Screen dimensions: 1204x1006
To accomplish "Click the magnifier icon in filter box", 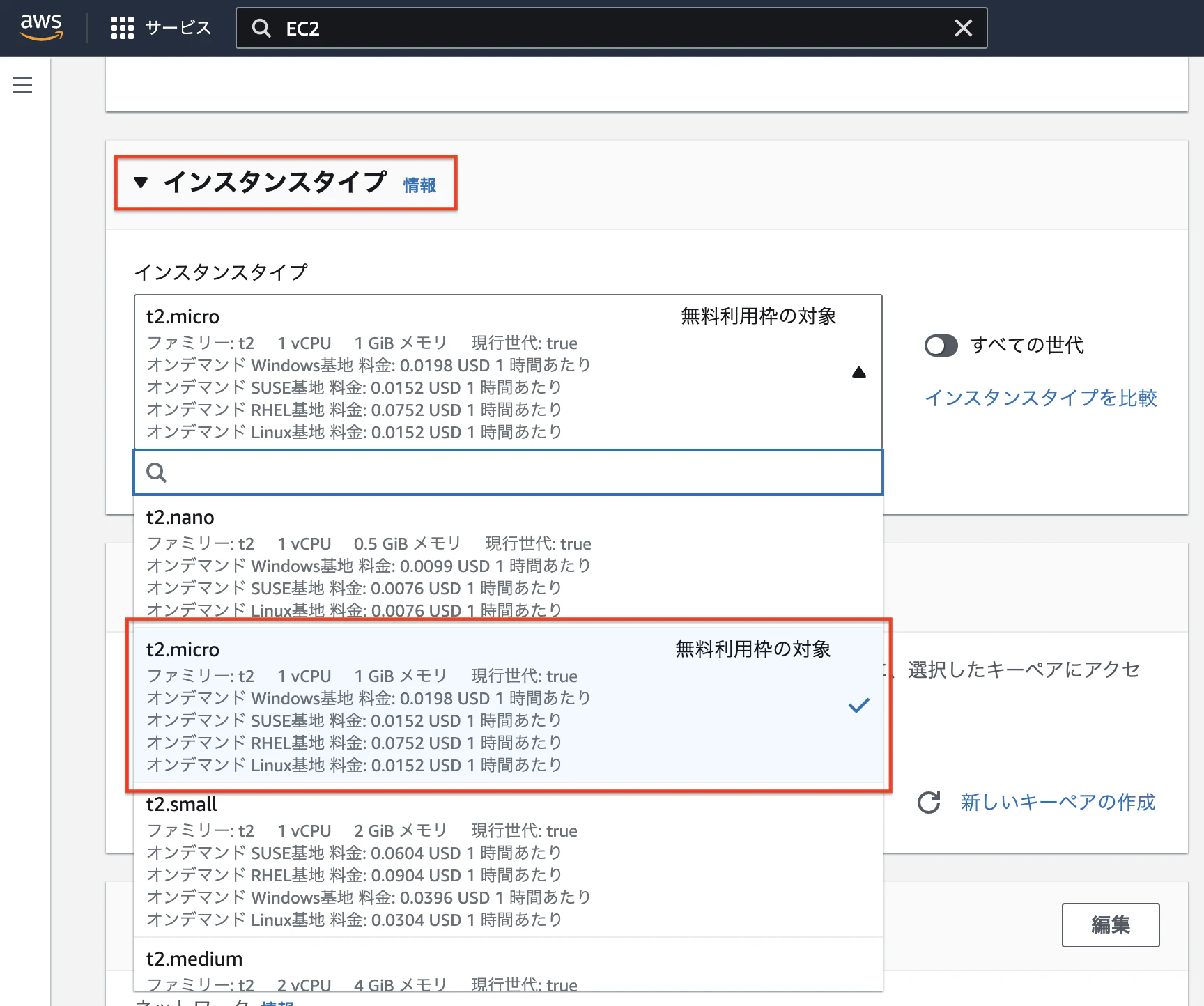I will (x=157, y=472).
